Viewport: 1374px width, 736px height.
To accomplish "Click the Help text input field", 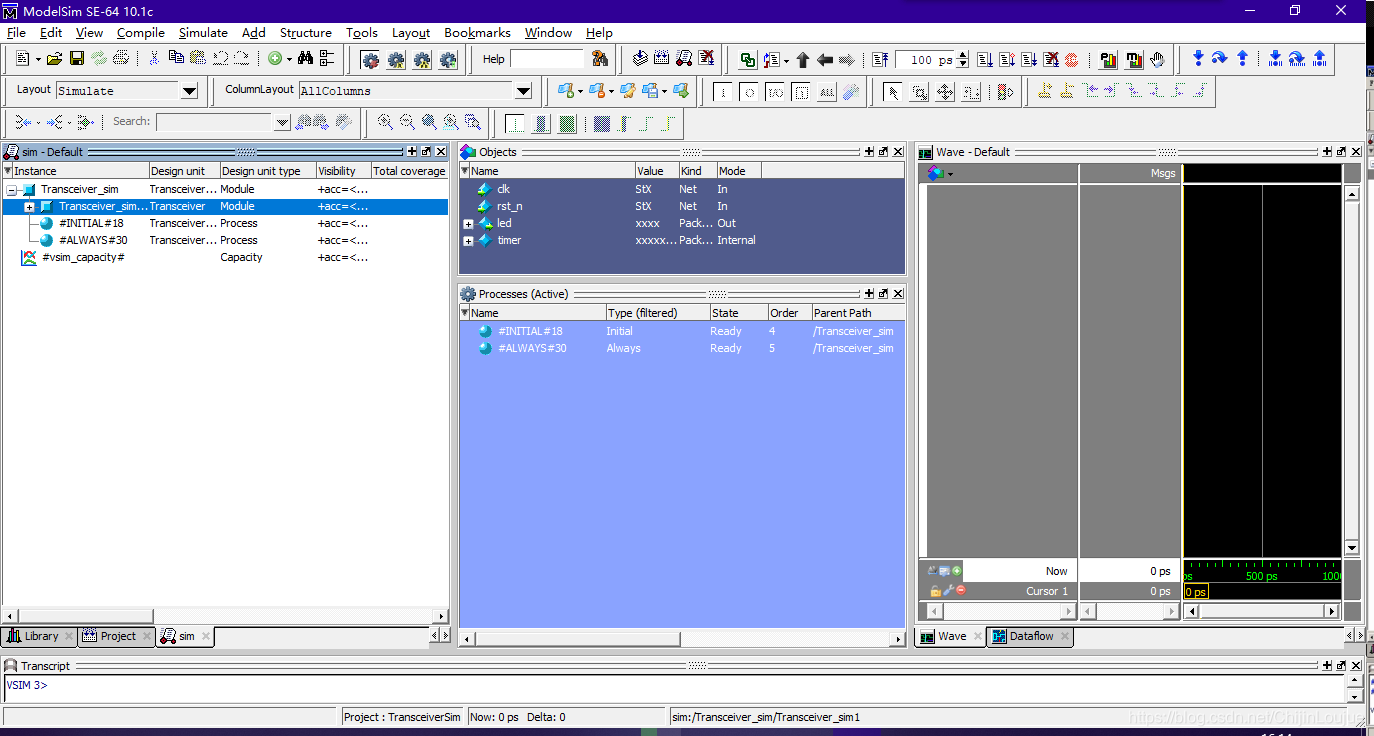I will (546, 59).
